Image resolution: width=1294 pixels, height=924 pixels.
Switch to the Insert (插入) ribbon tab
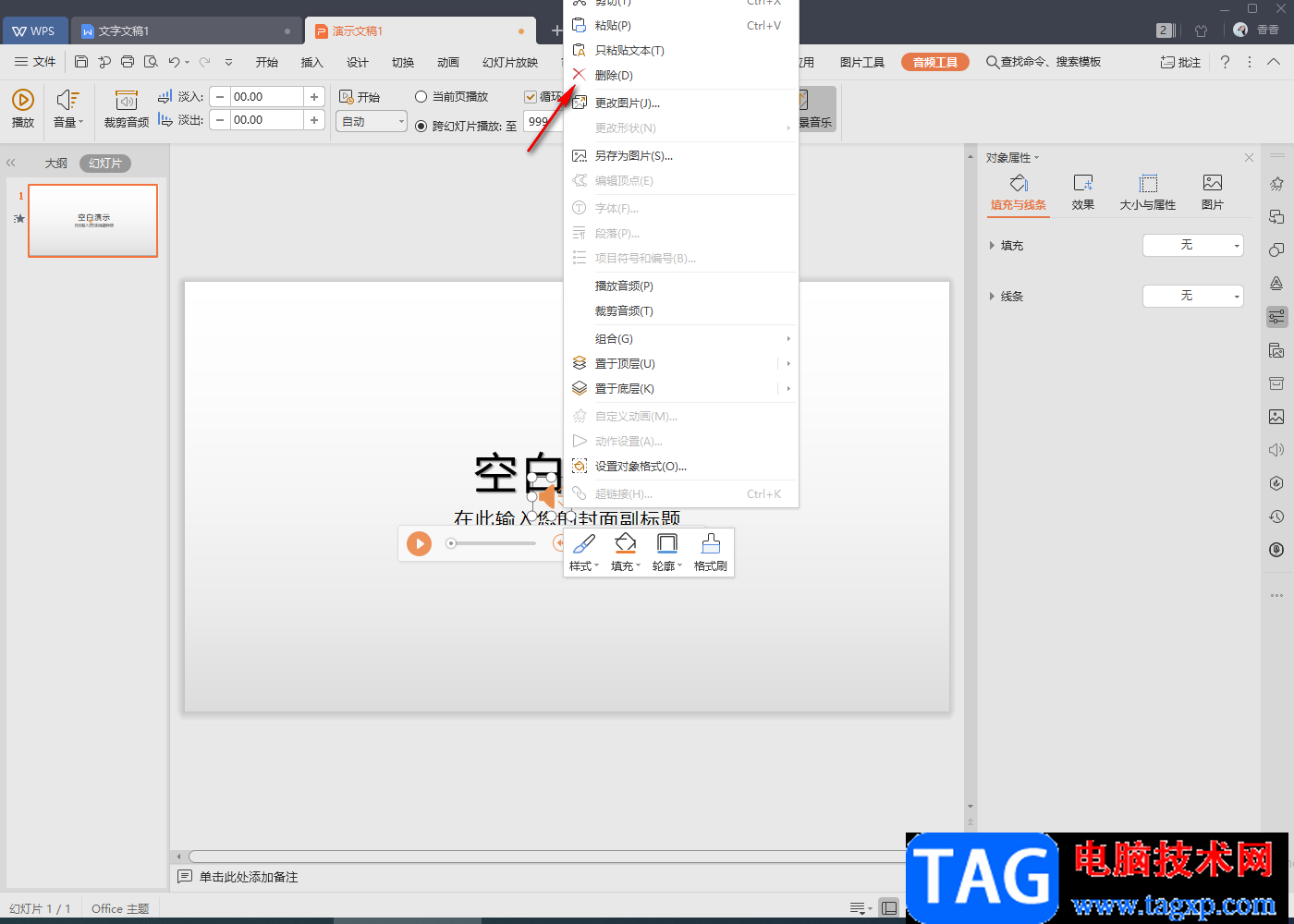coord(312,62)
